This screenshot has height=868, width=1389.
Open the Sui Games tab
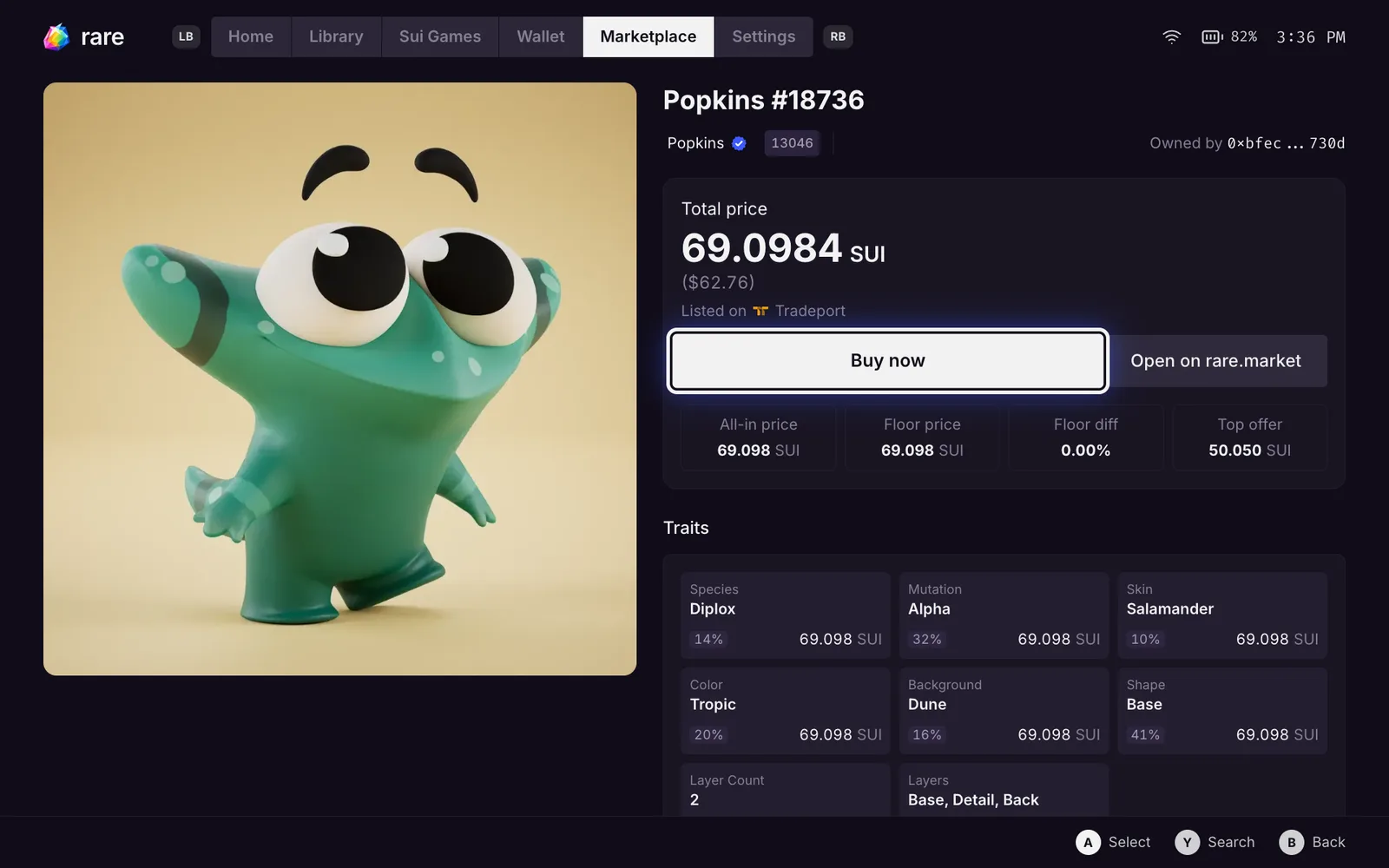[440, 36]
